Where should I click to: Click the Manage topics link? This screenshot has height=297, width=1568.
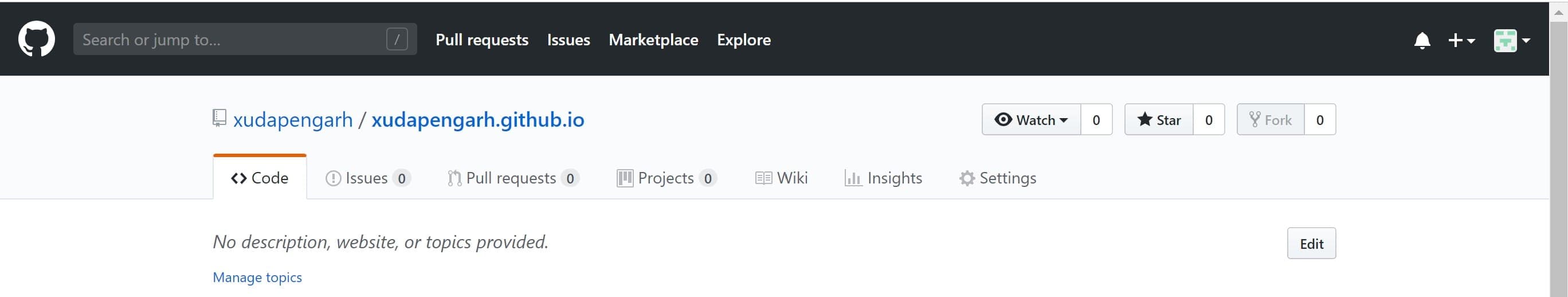257,278
